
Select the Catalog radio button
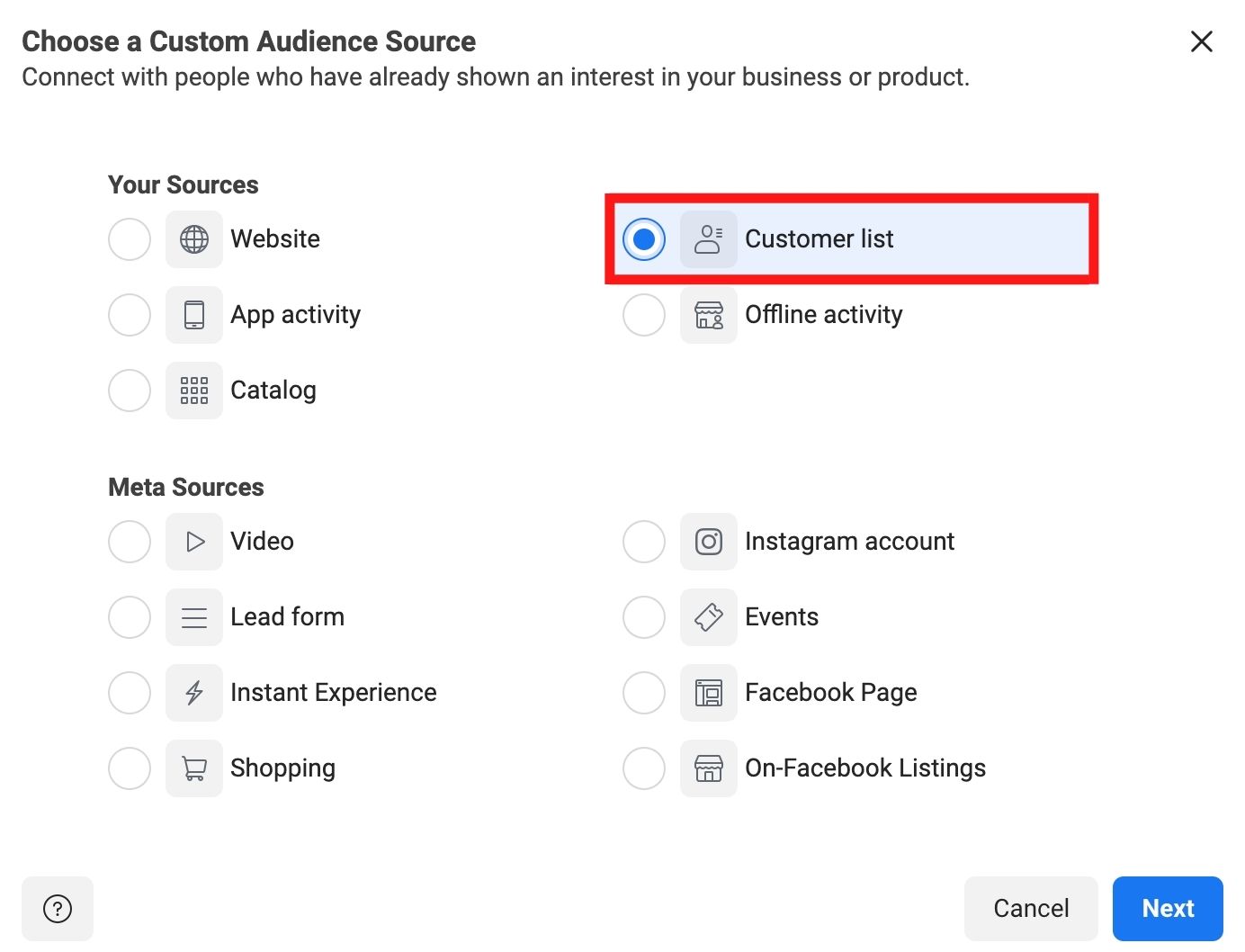[x=130, y=391]
